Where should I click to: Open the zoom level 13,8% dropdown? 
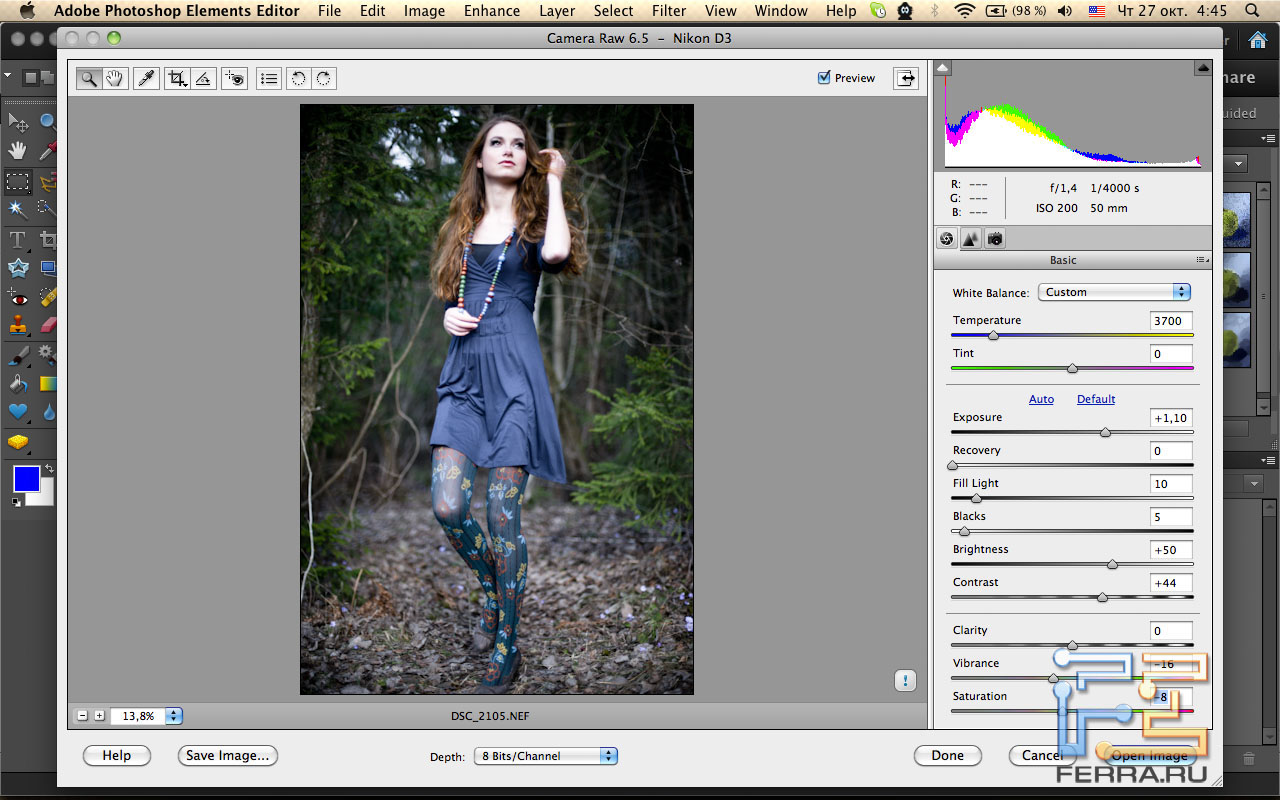(174, 716)
